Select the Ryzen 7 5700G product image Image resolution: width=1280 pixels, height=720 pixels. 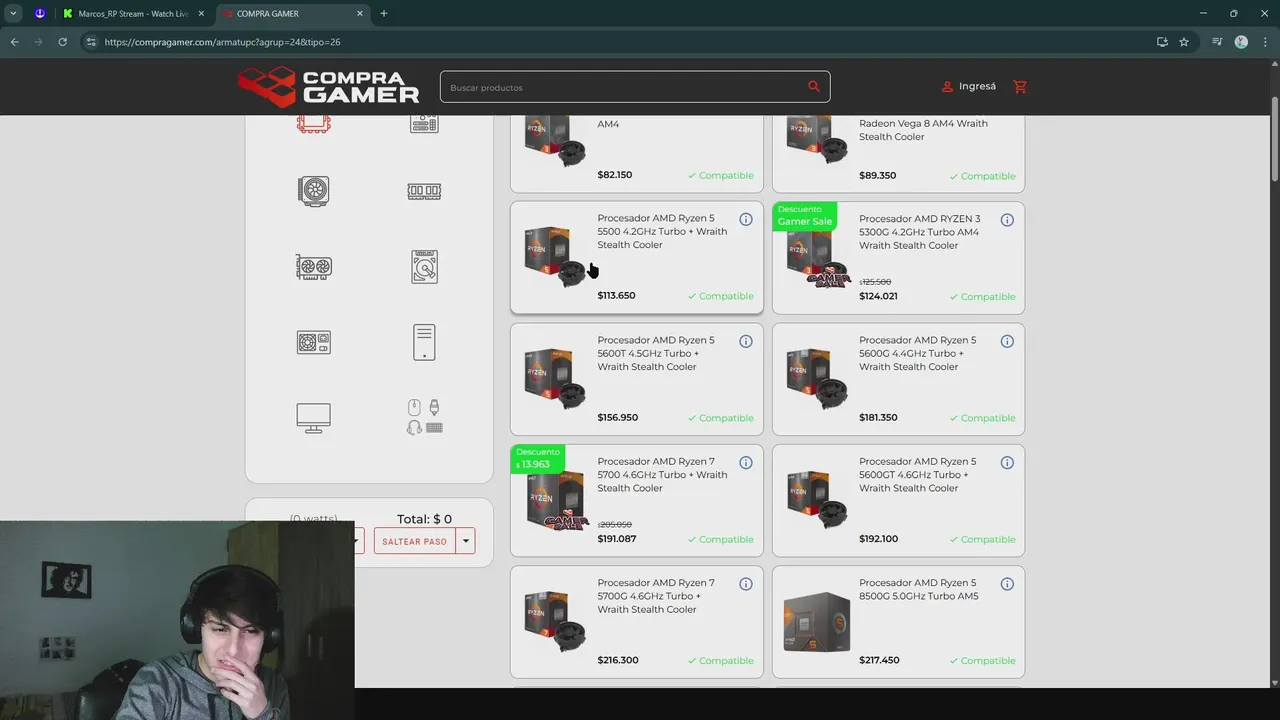555,621
